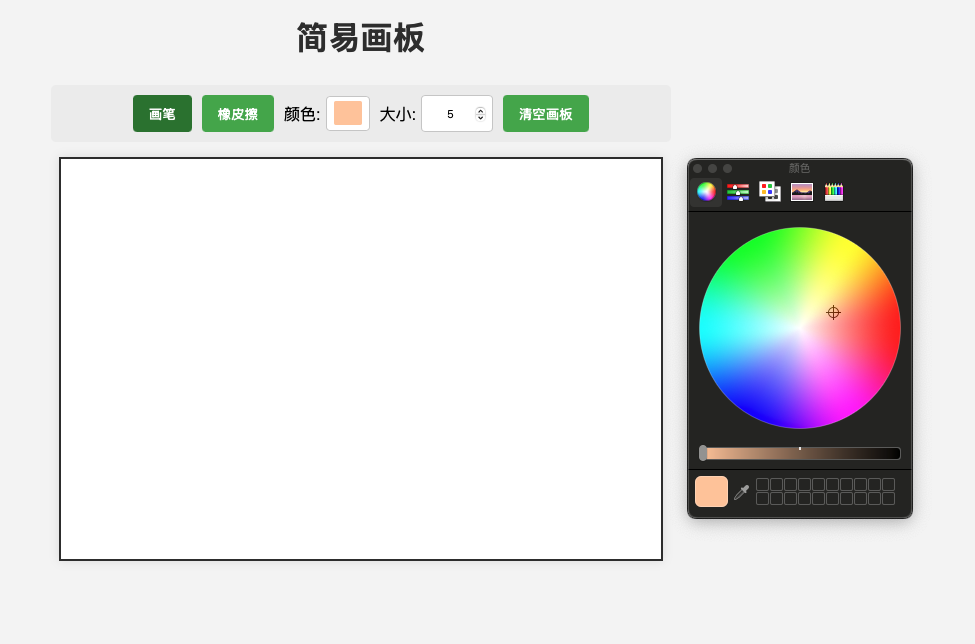
Task: Select the color wheel picker tab
Action: pyautogui.click(x=706, y=192)
